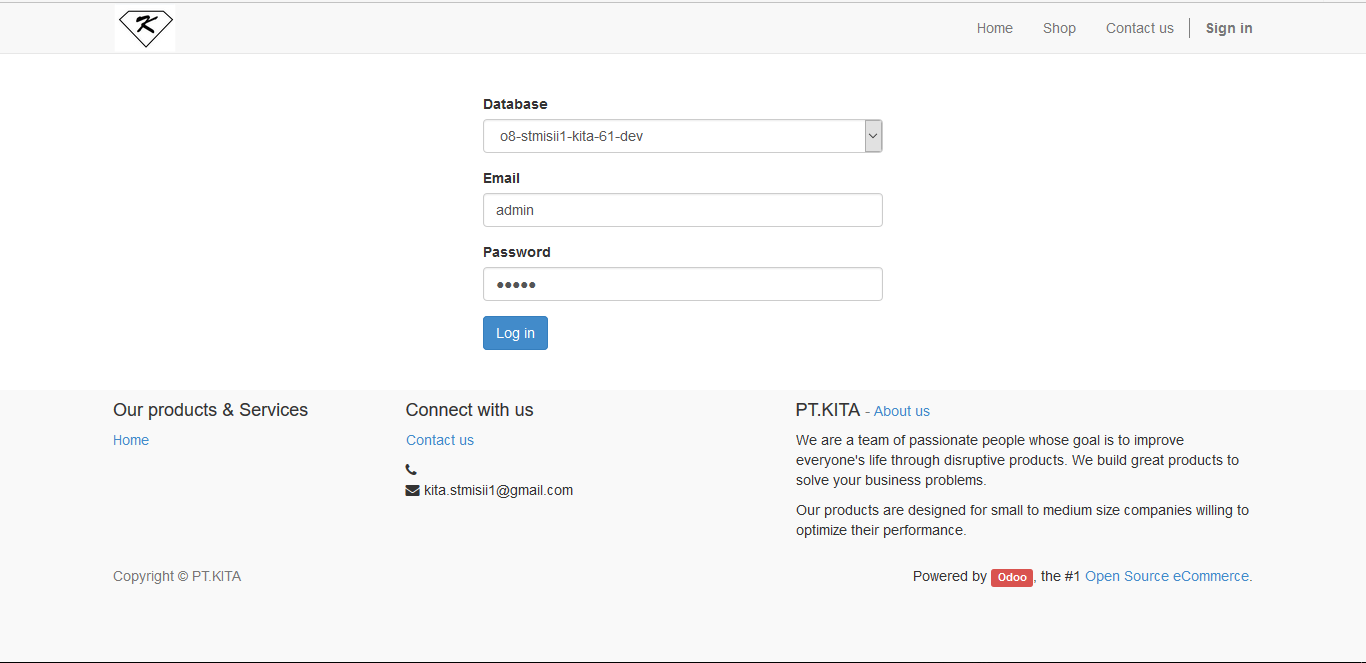The height and width of the screenshot is (663, 1366).
Task: Open the Open Source eCommerce link
Action: tap(1166, 576)
